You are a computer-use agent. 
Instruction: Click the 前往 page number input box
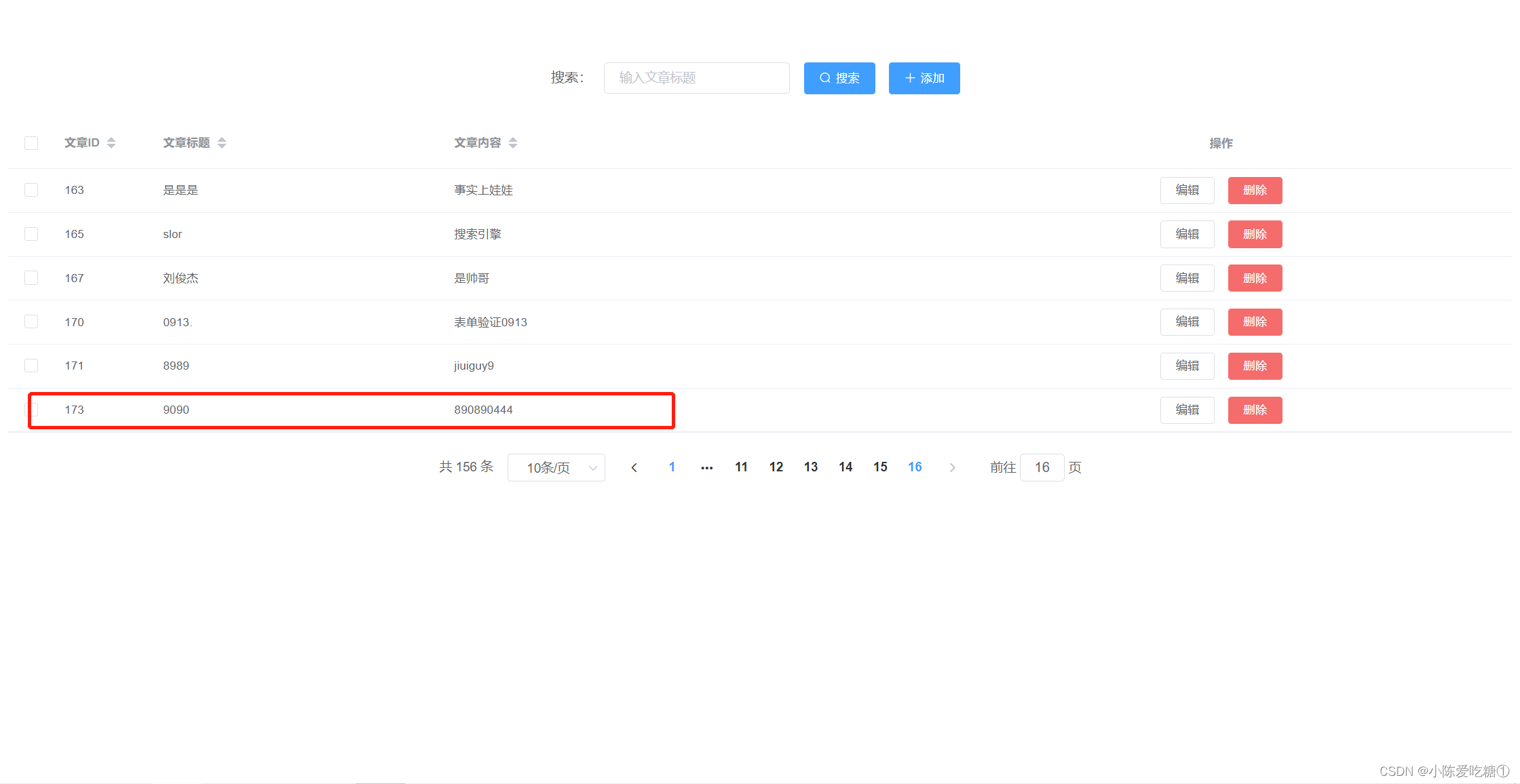1042,467
